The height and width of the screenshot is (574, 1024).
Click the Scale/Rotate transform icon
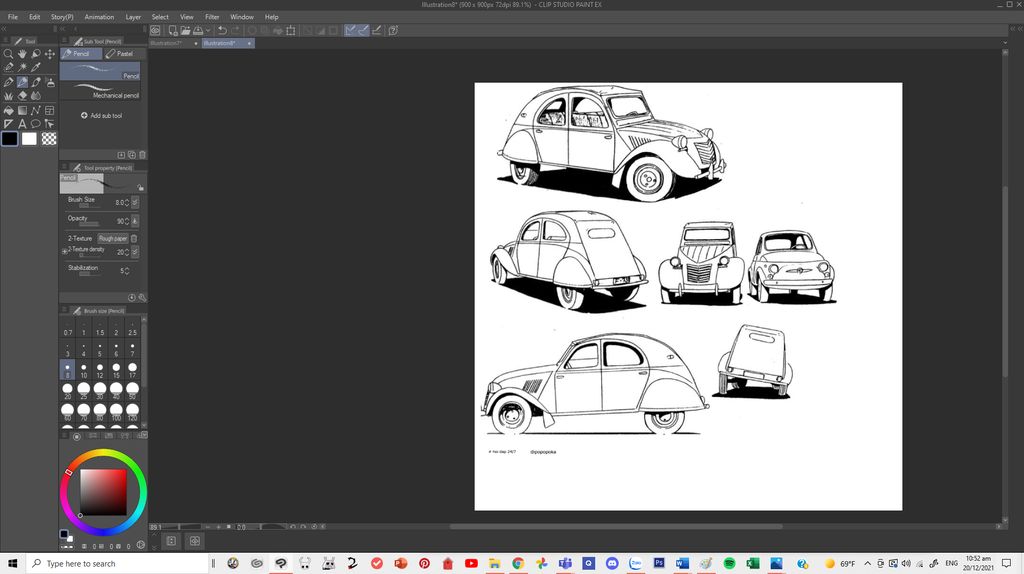click(291, 30)
